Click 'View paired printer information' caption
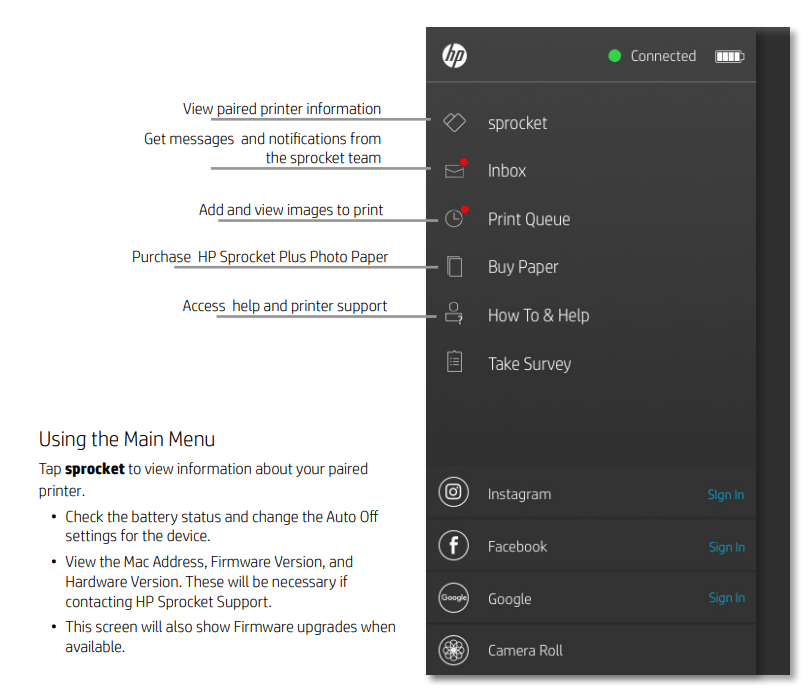Viewport: 811px width, 690px height. [282, 109]
